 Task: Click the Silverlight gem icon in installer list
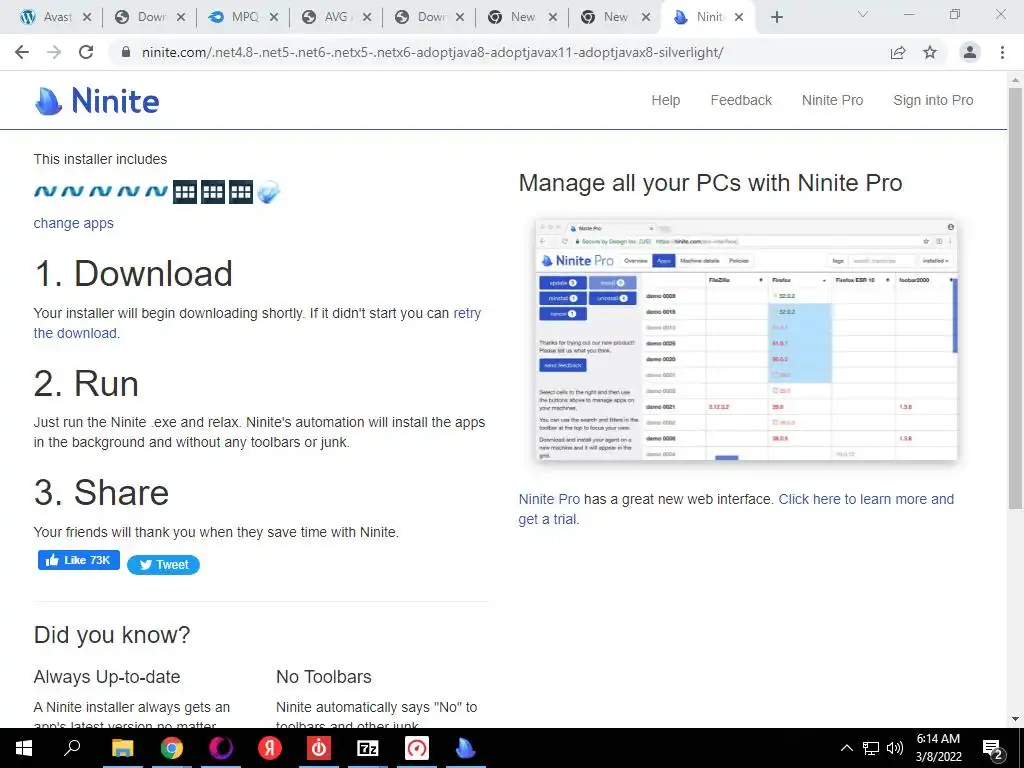tap(268, 192)
